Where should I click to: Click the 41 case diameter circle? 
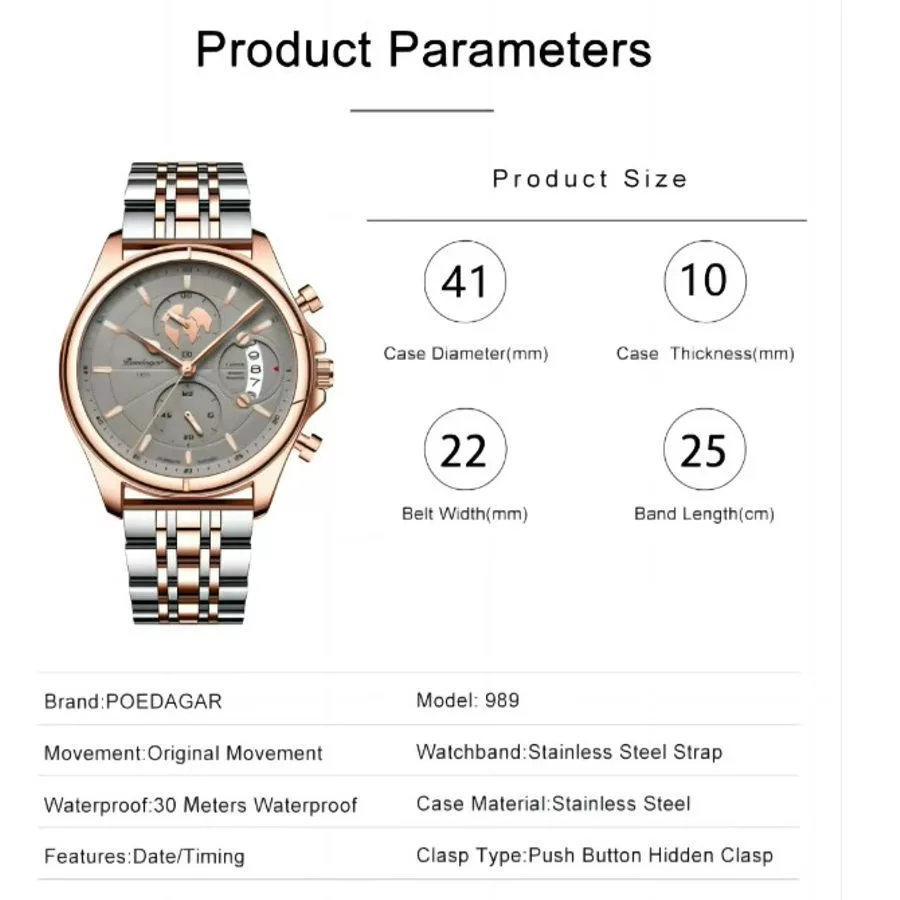pyautogui.click(x=465, y=282)
